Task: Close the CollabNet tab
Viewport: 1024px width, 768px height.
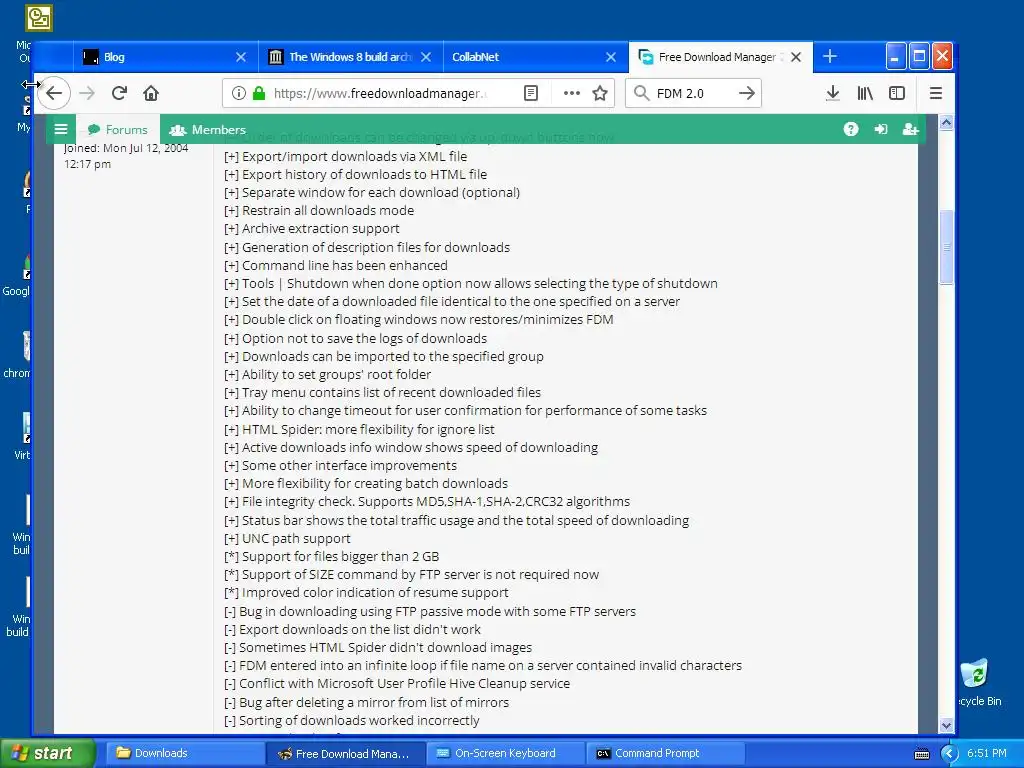Action: click(611, 57)
